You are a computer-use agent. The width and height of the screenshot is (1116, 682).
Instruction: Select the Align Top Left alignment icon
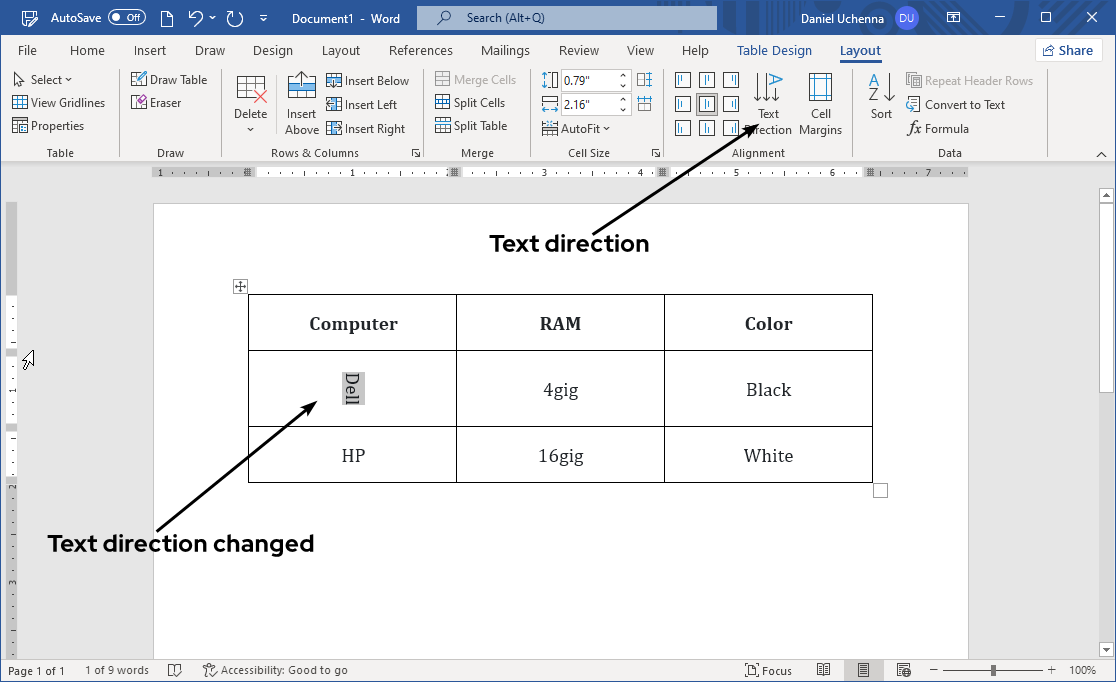pos(682,80)
